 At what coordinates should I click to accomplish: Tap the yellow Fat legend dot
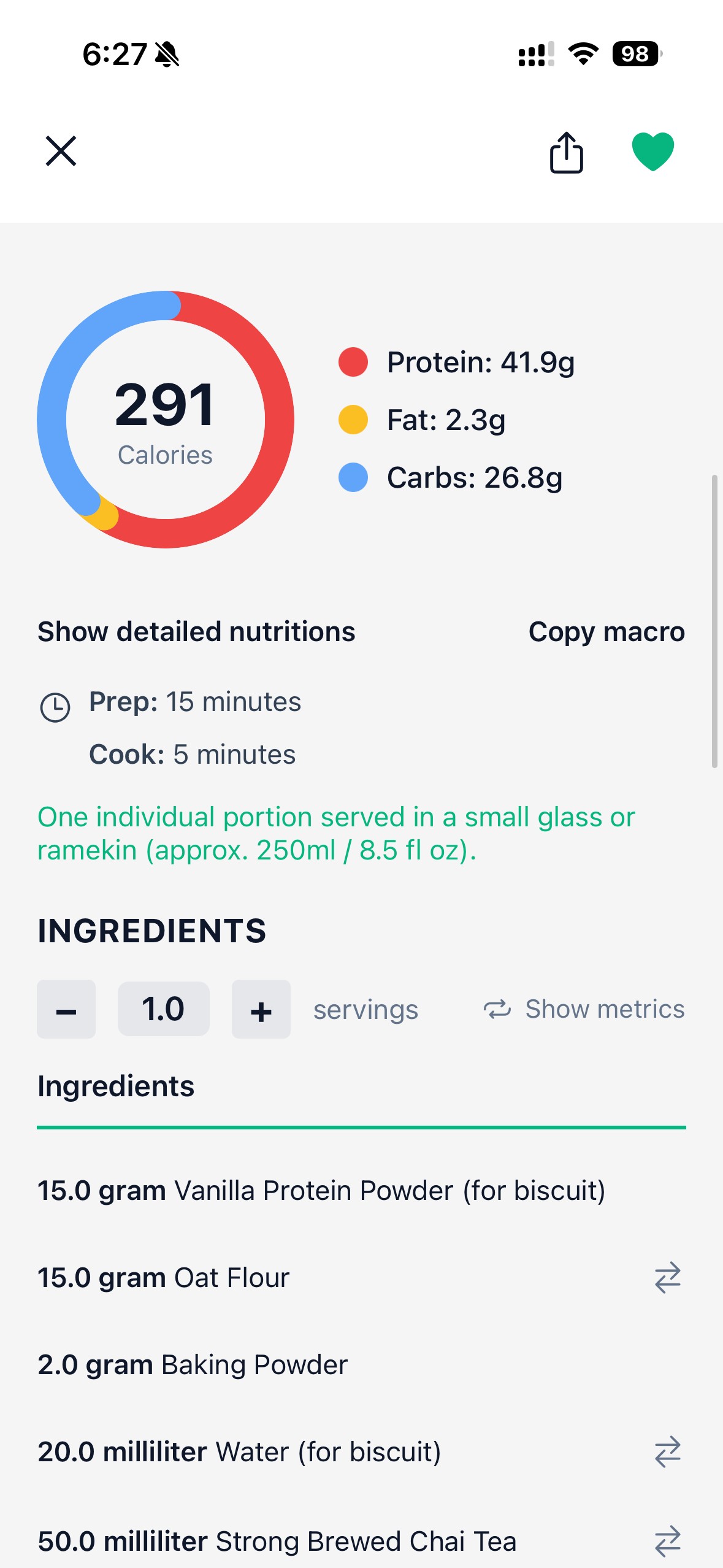point(353,420)
